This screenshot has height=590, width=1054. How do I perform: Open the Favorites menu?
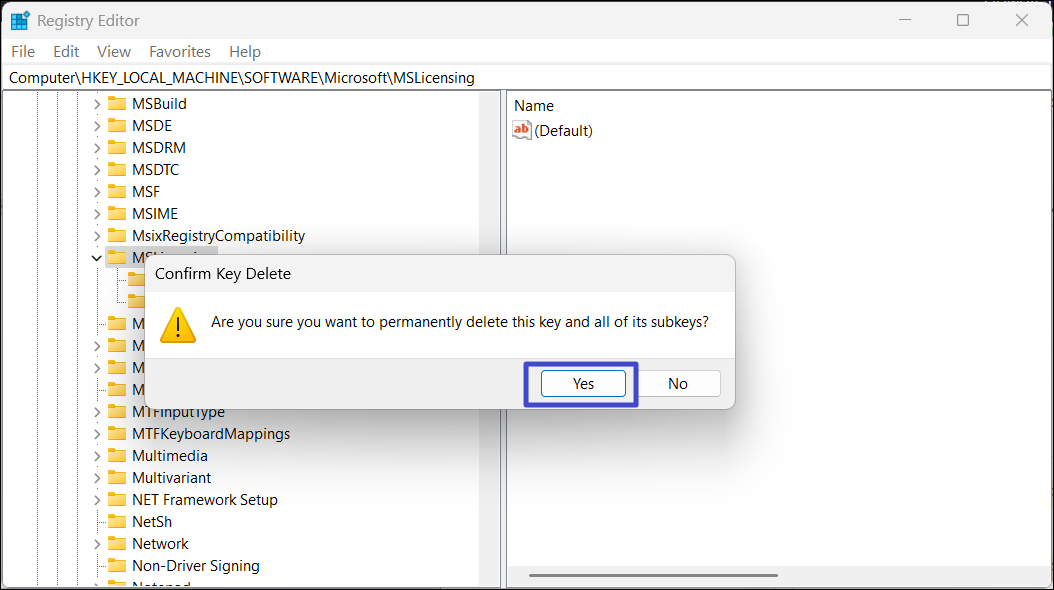(179, 52)
